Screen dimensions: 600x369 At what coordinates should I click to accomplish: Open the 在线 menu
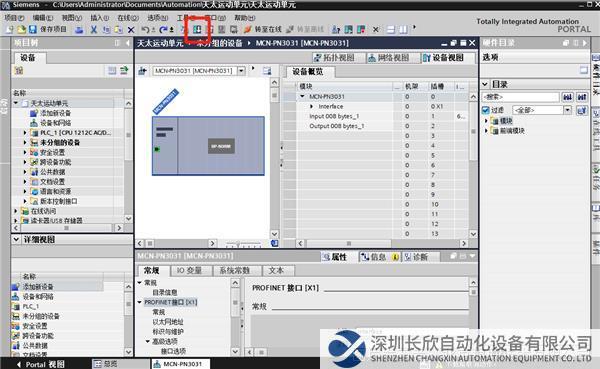pyautogui.click(x=127, y=18)
